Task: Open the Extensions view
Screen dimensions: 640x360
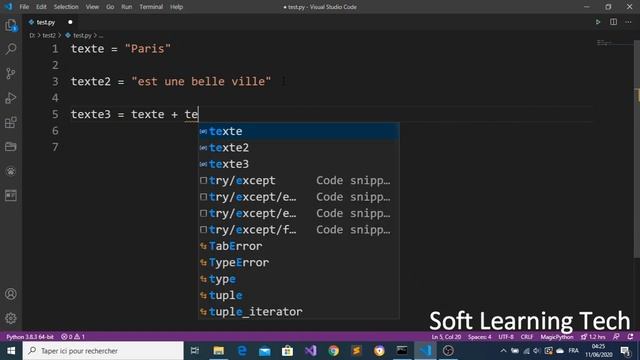Action: click(x=11, y=122)
